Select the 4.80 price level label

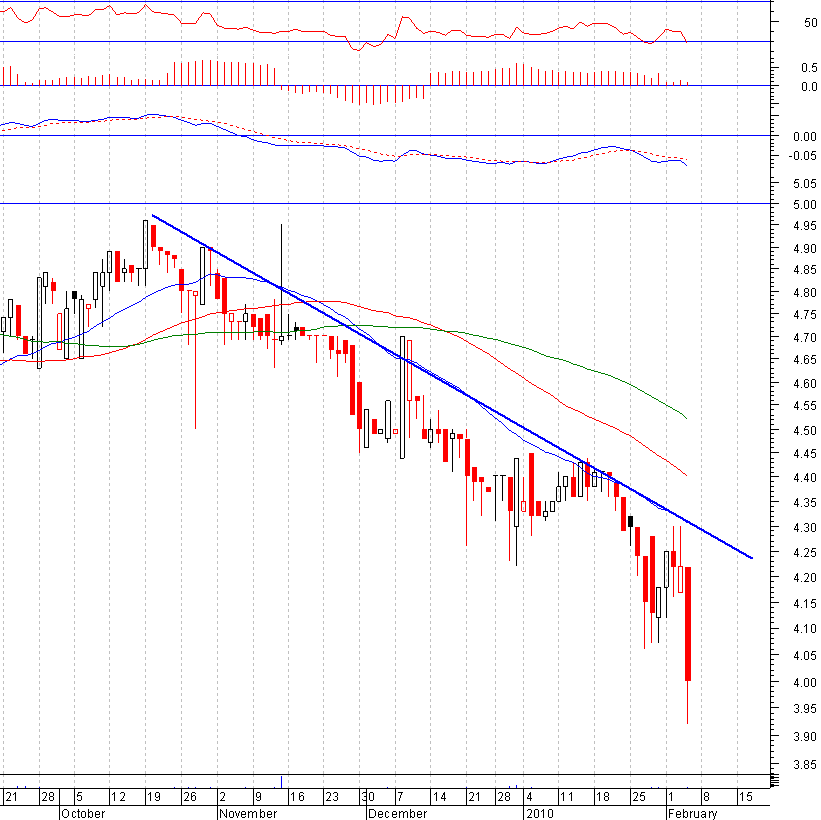[805, 292]
